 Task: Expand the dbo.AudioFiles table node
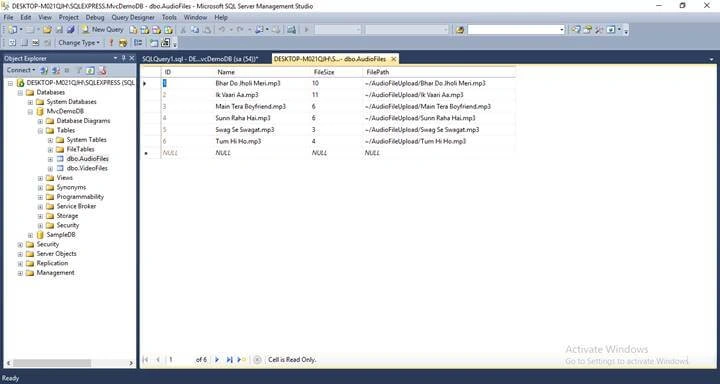(51, 159)
